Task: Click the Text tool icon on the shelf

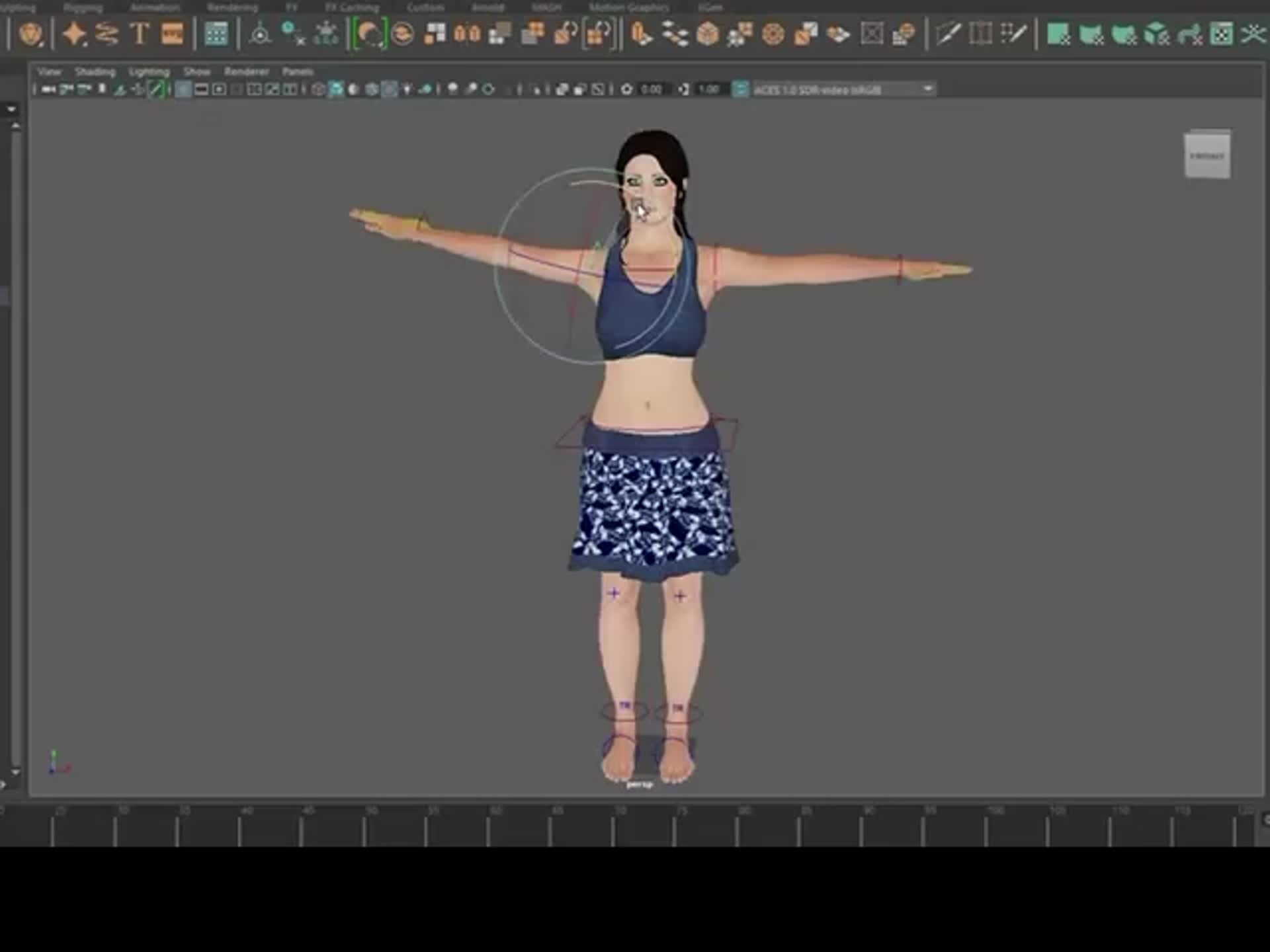Action: pos(140,33)
